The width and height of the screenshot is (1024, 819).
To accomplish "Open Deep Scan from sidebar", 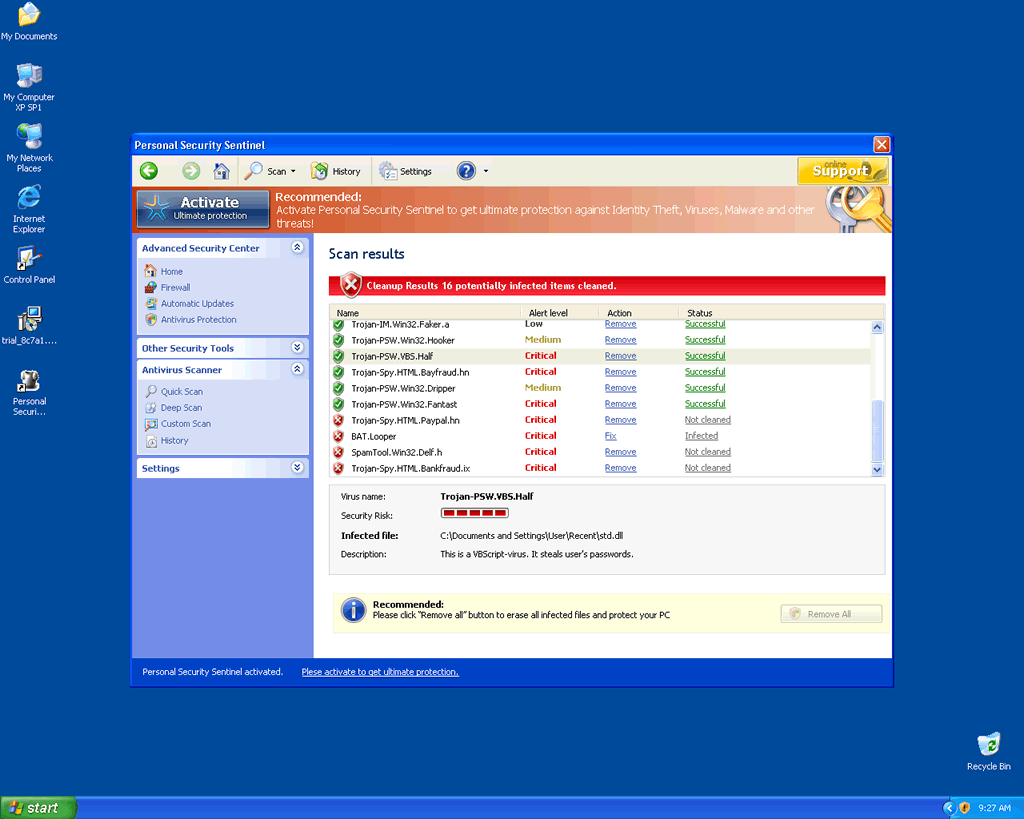I will [x=181, y=408].
